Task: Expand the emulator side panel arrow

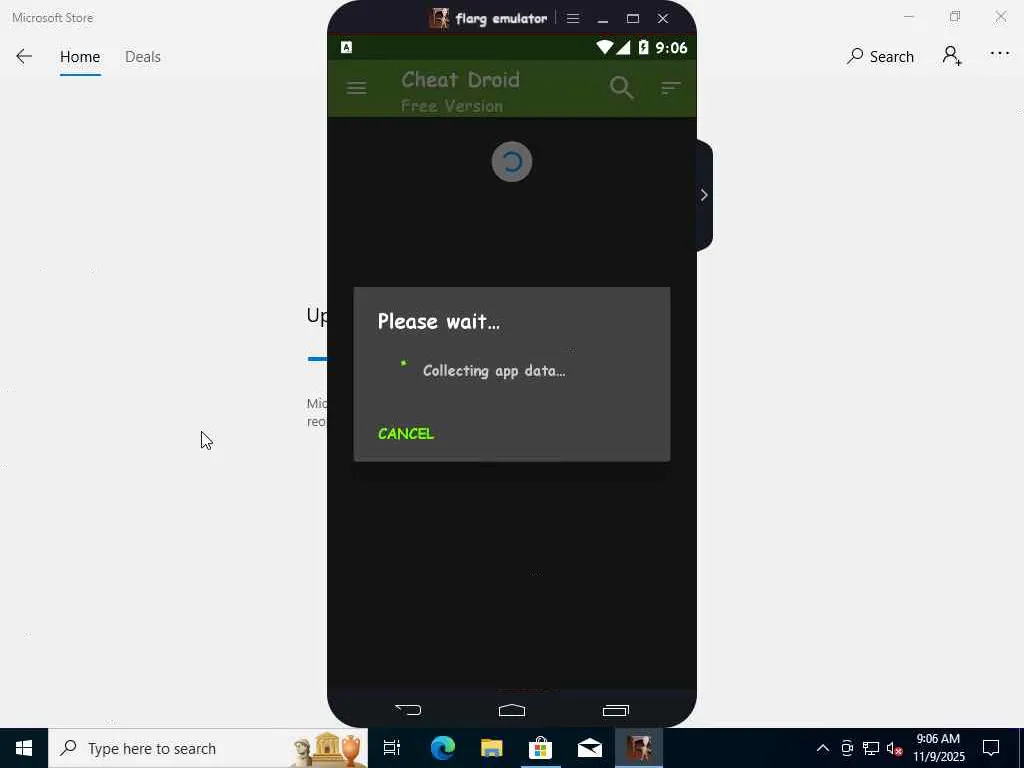Action: tap(704, 195)
